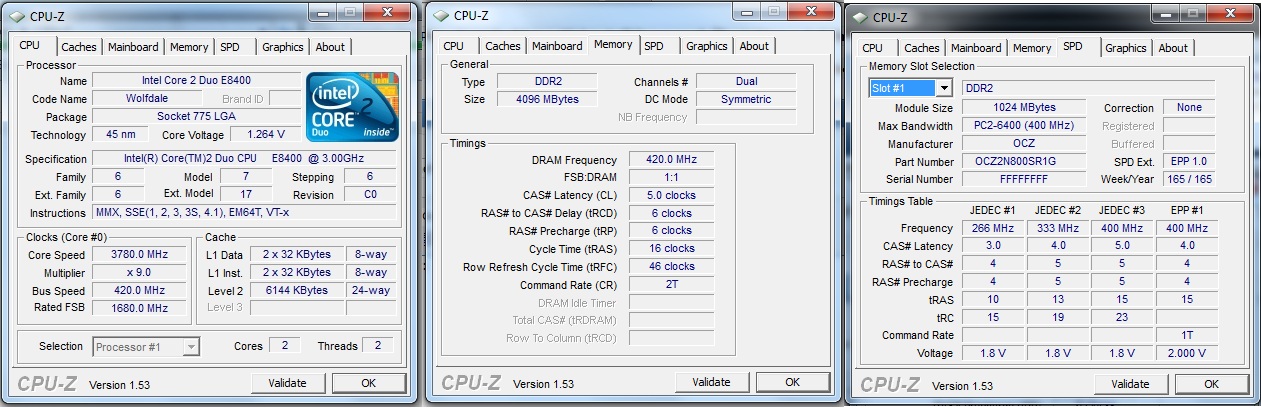
Task: Open Graphics tab in left CPU-Z window
Action: tap(283, 47)
